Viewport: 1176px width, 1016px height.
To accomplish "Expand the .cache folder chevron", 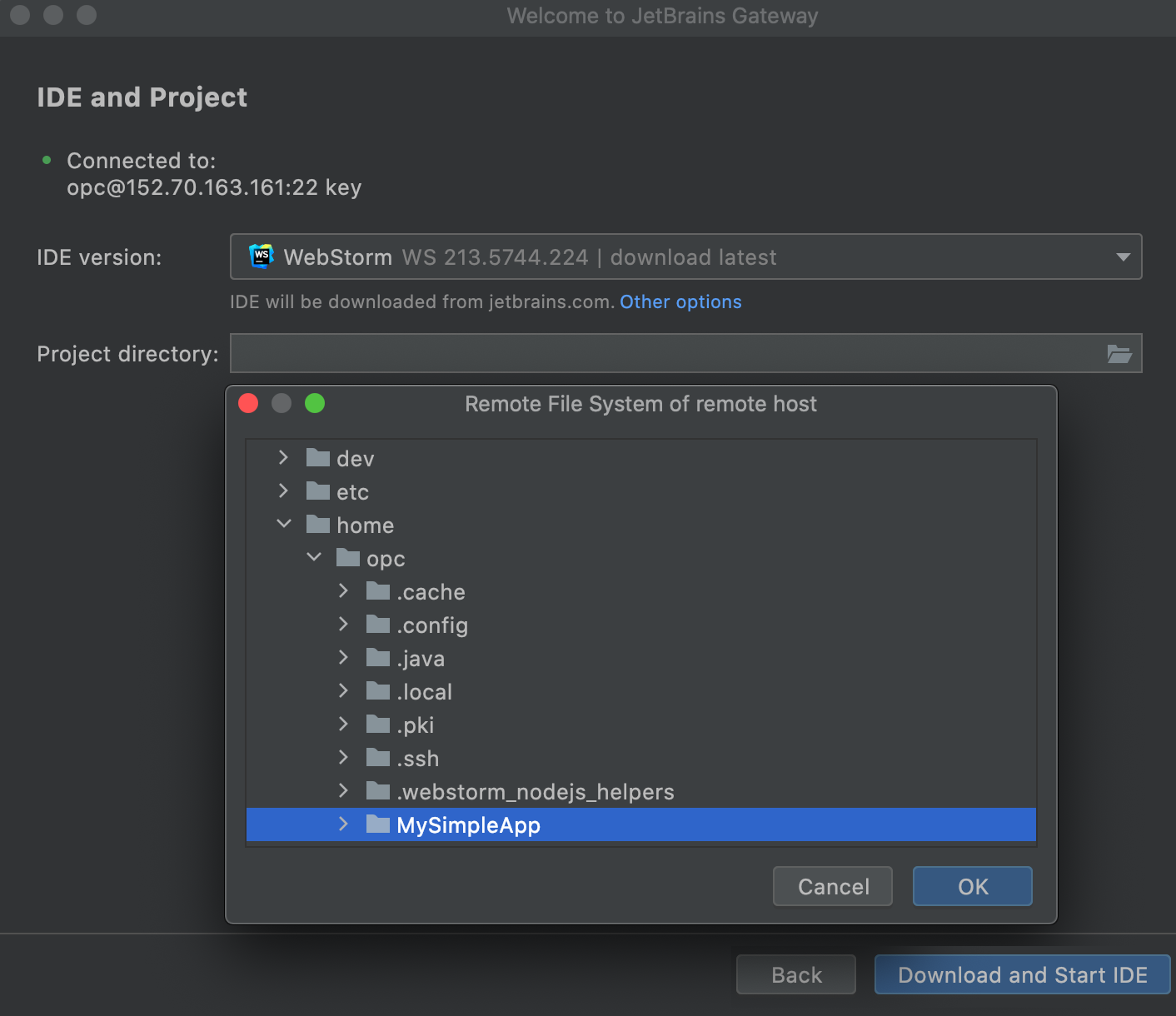I will coord(343,590).
